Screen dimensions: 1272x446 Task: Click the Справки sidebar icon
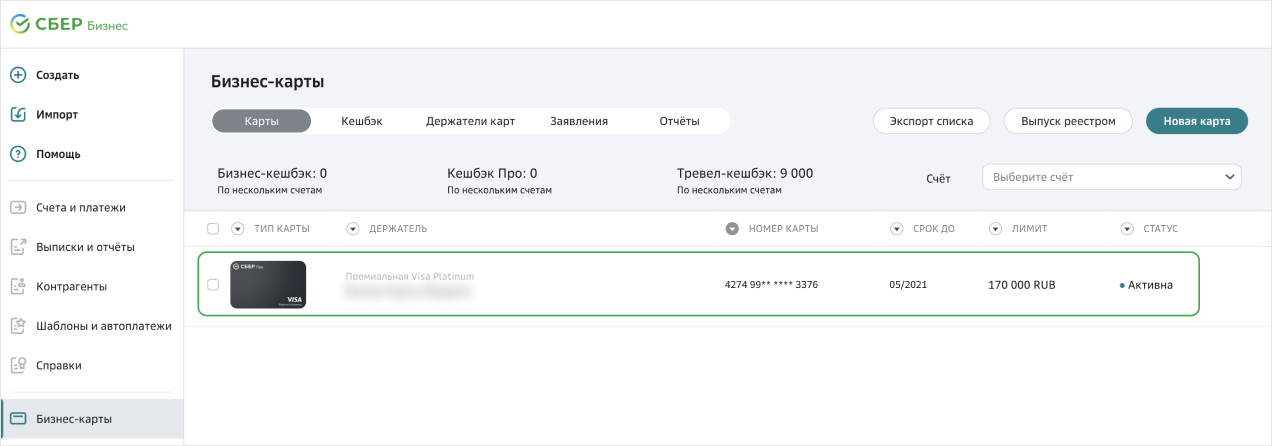pos(18,366)
